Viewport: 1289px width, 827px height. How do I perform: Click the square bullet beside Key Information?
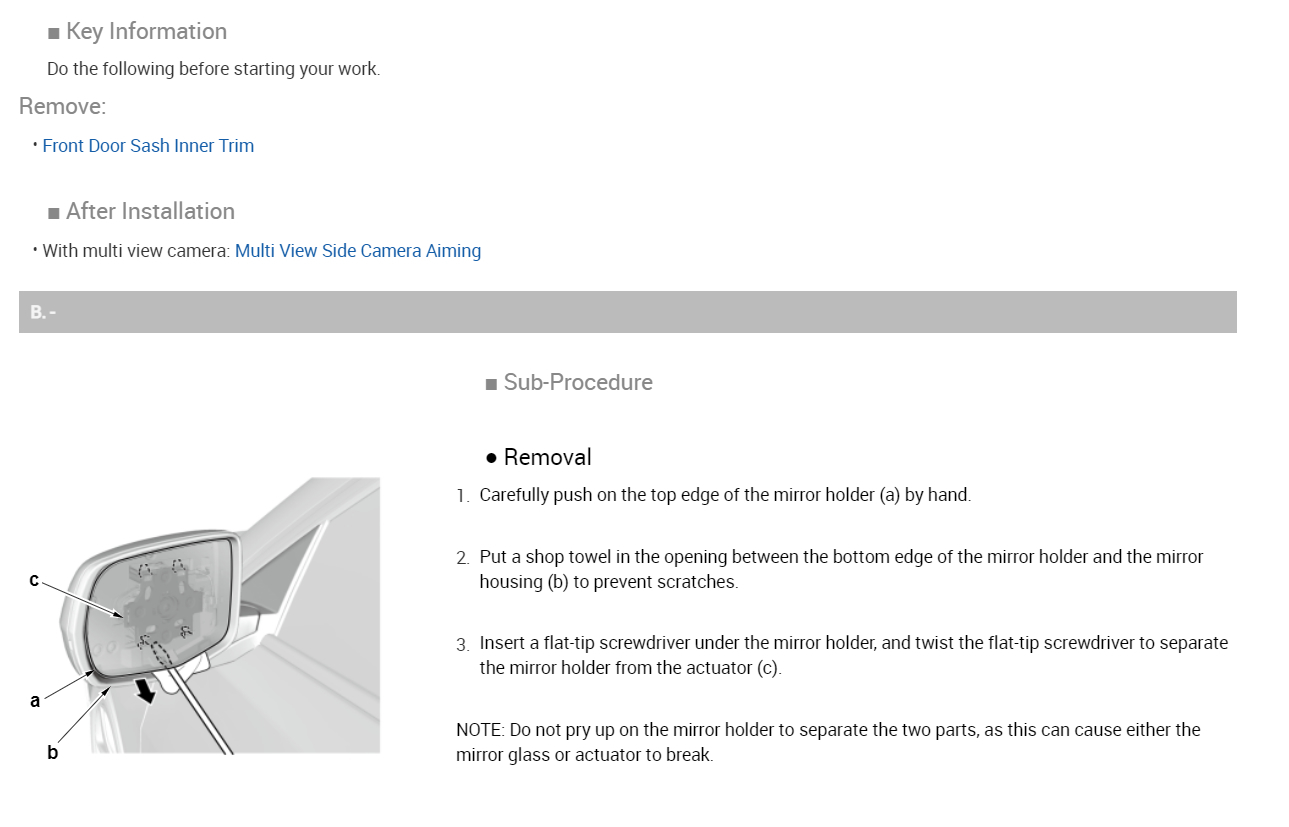pyautogui.click(x=54, y=33)
